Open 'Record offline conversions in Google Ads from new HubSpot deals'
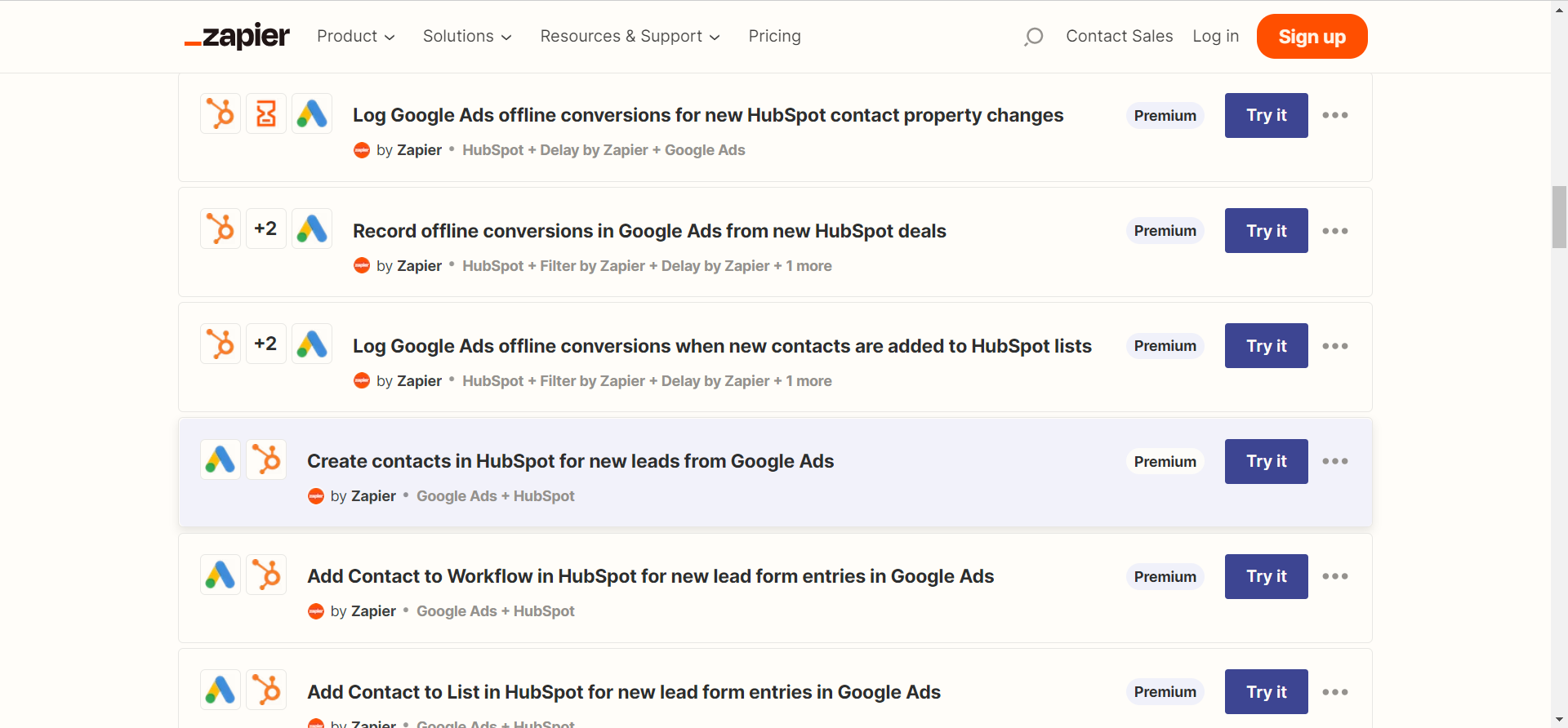The height and width of the screenshot is (728, 1568). [649, 231]
